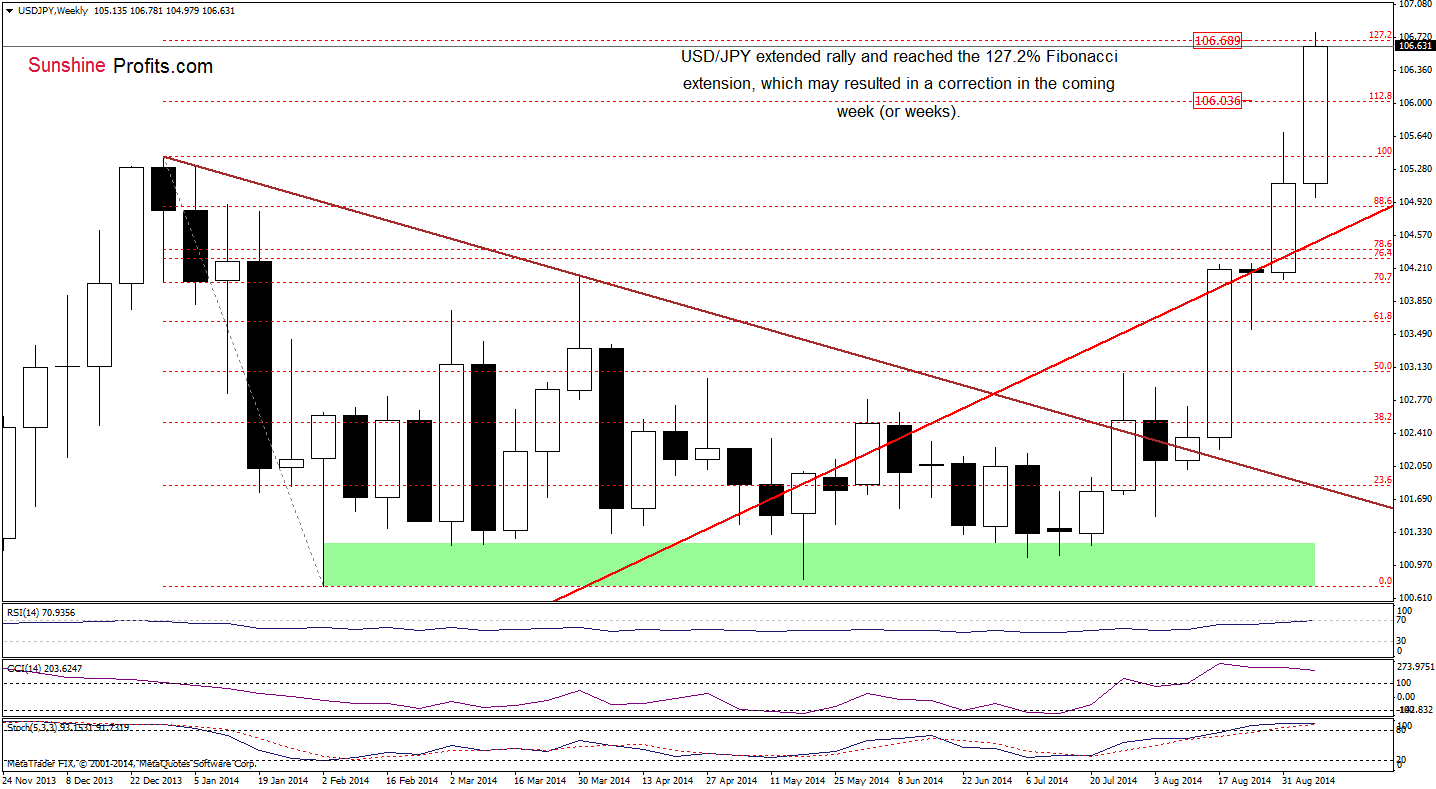Click the 50.0 Fibonacci level label

(1382, 367)
